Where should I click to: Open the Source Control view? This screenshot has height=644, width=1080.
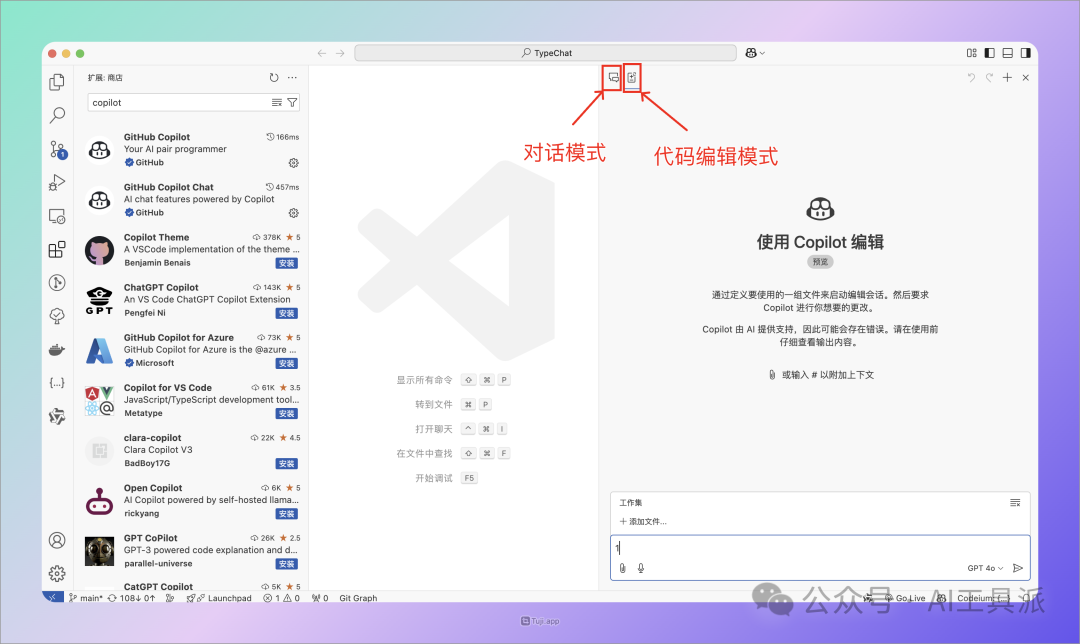pyautogui.click(x=57, y=149)
